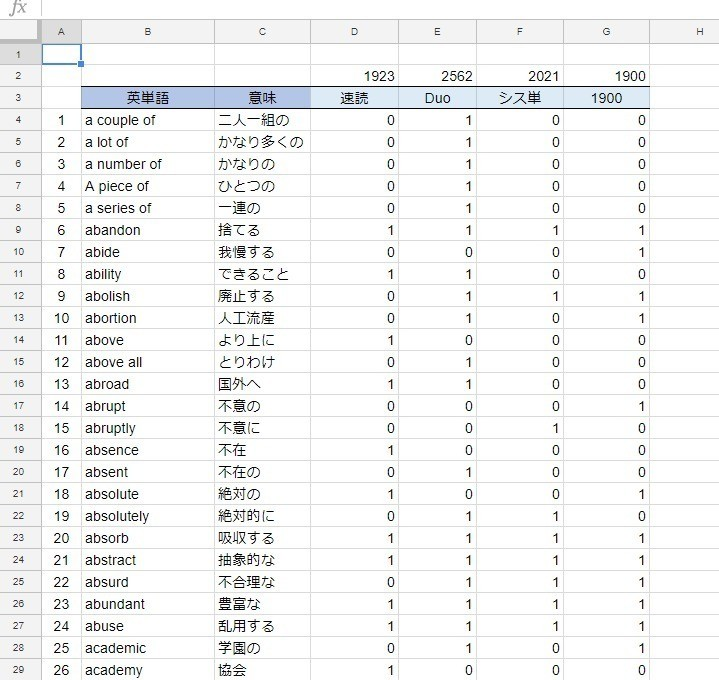719x680 pixels.
Task: Click the cell showing 1923
Action: [x=354, y=76]
